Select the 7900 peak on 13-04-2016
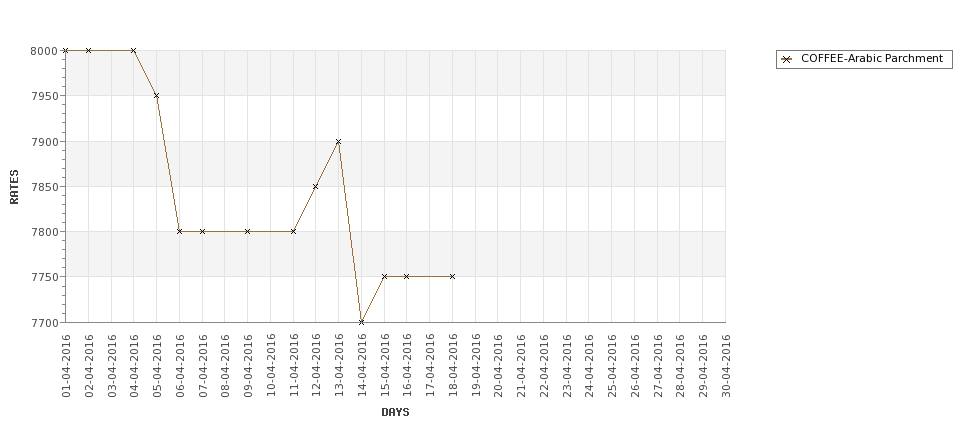 point(338,142)
